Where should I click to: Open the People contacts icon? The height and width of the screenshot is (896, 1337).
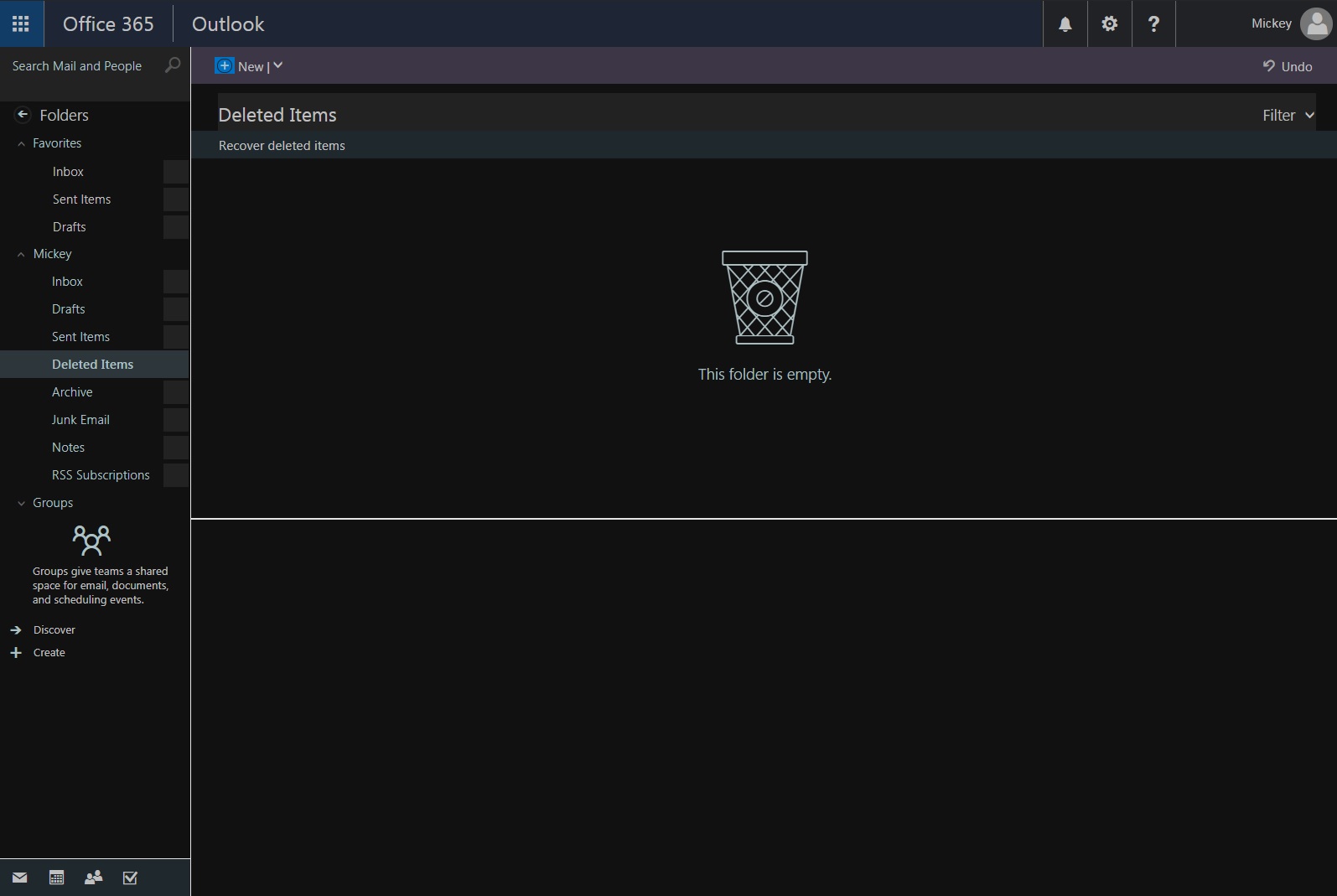pyautogui.click(x=93, y=878)
